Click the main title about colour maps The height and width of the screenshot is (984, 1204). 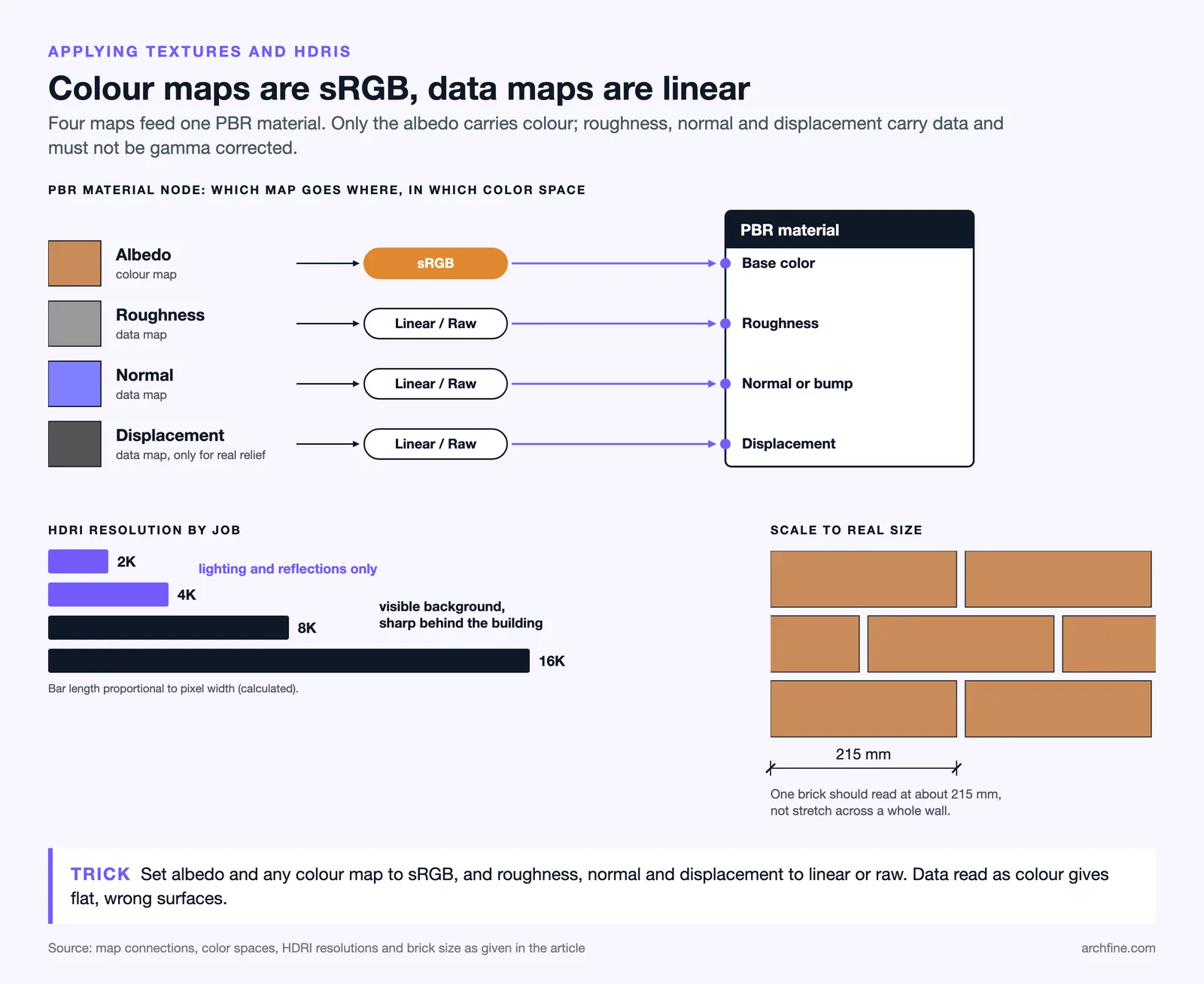click(399, 88)
